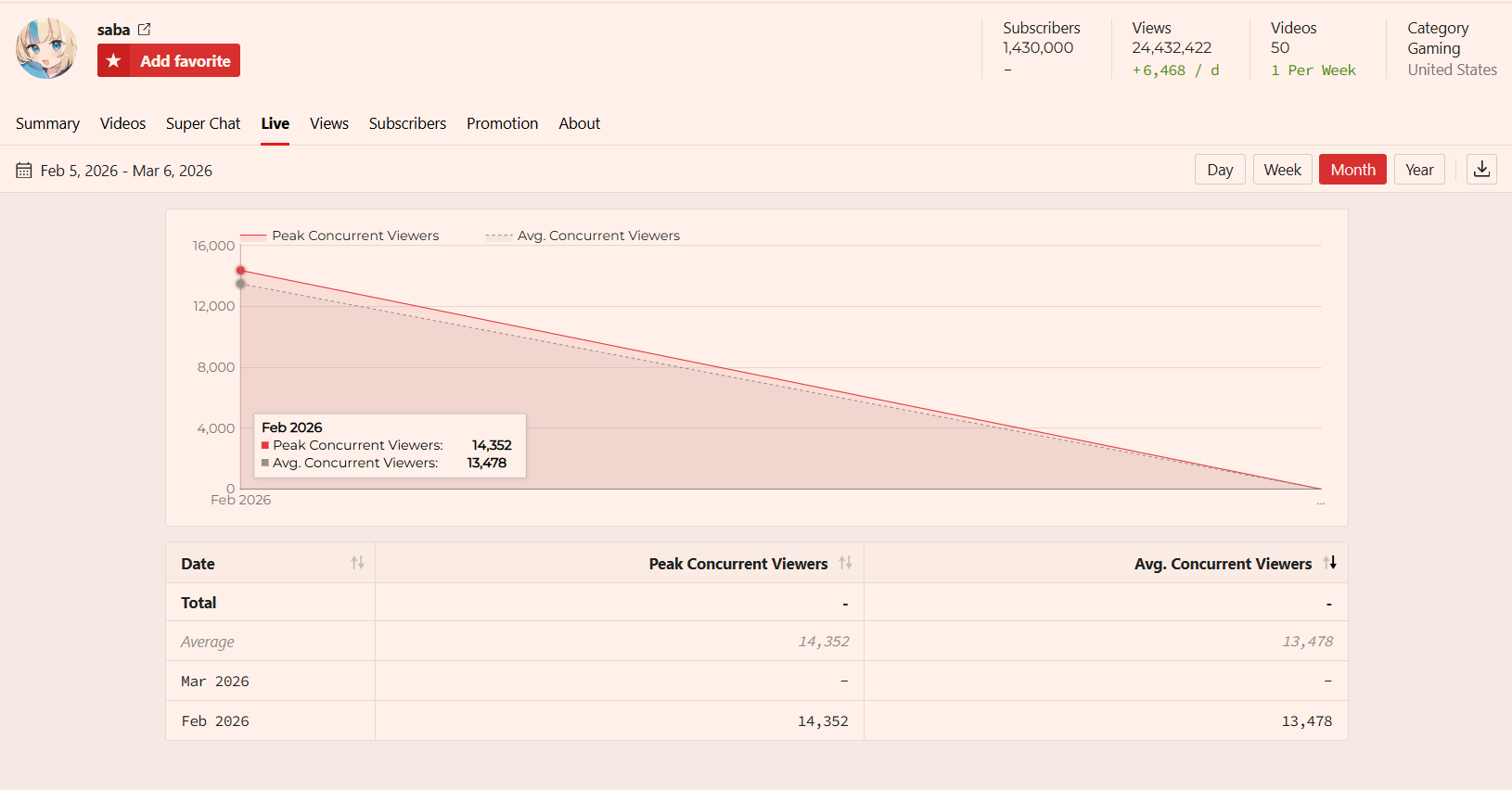Click the gray average data point on chart
Image resolution: width=1512 pixels, height=790 pixels.
[240, 284]
